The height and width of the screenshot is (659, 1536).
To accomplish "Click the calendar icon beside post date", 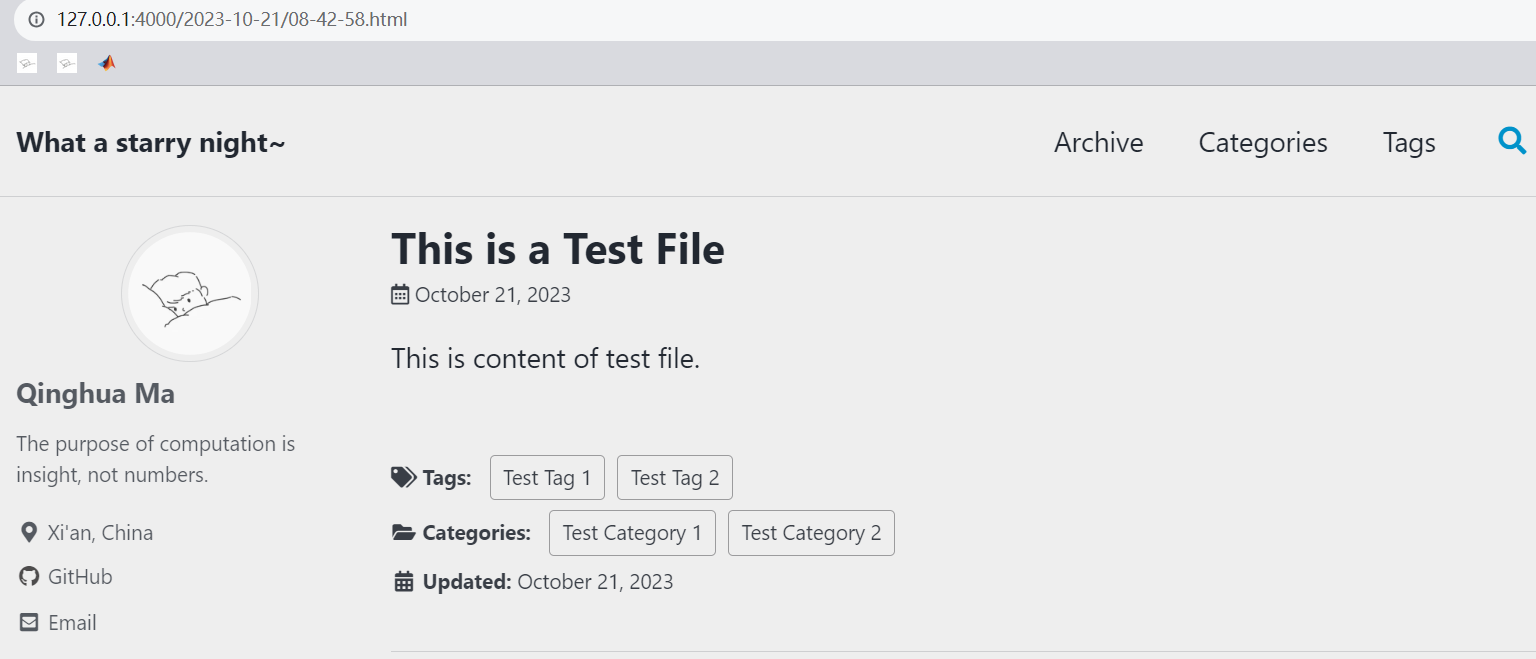I will click(400, 294).
